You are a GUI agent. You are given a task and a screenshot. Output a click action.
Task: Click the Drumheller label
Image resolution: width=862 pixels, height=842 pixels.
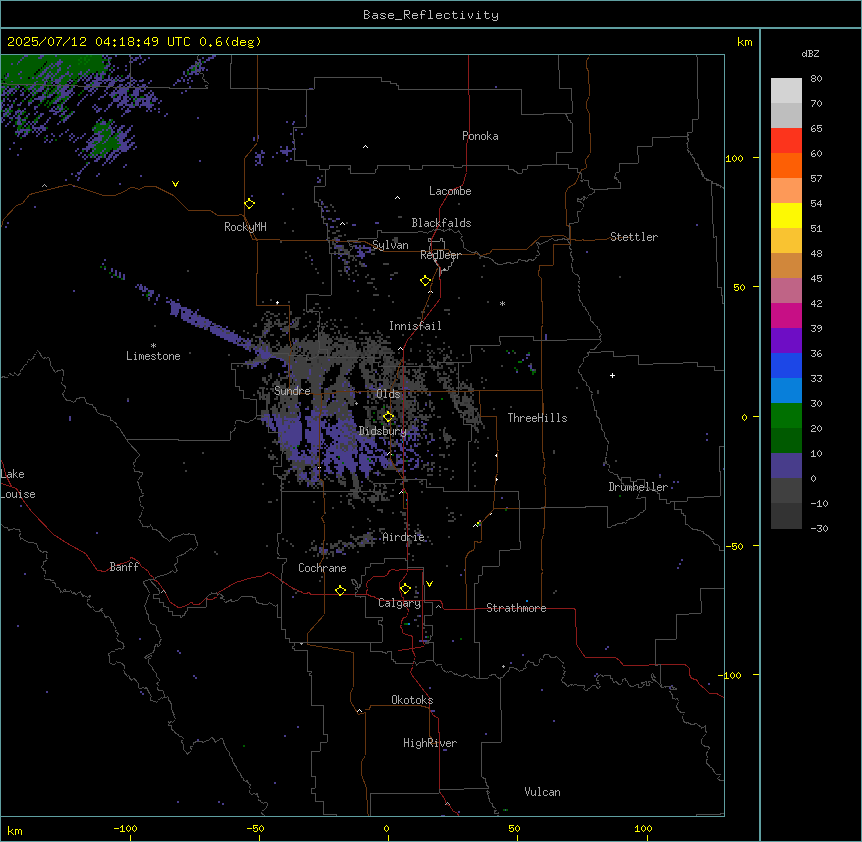638,487
